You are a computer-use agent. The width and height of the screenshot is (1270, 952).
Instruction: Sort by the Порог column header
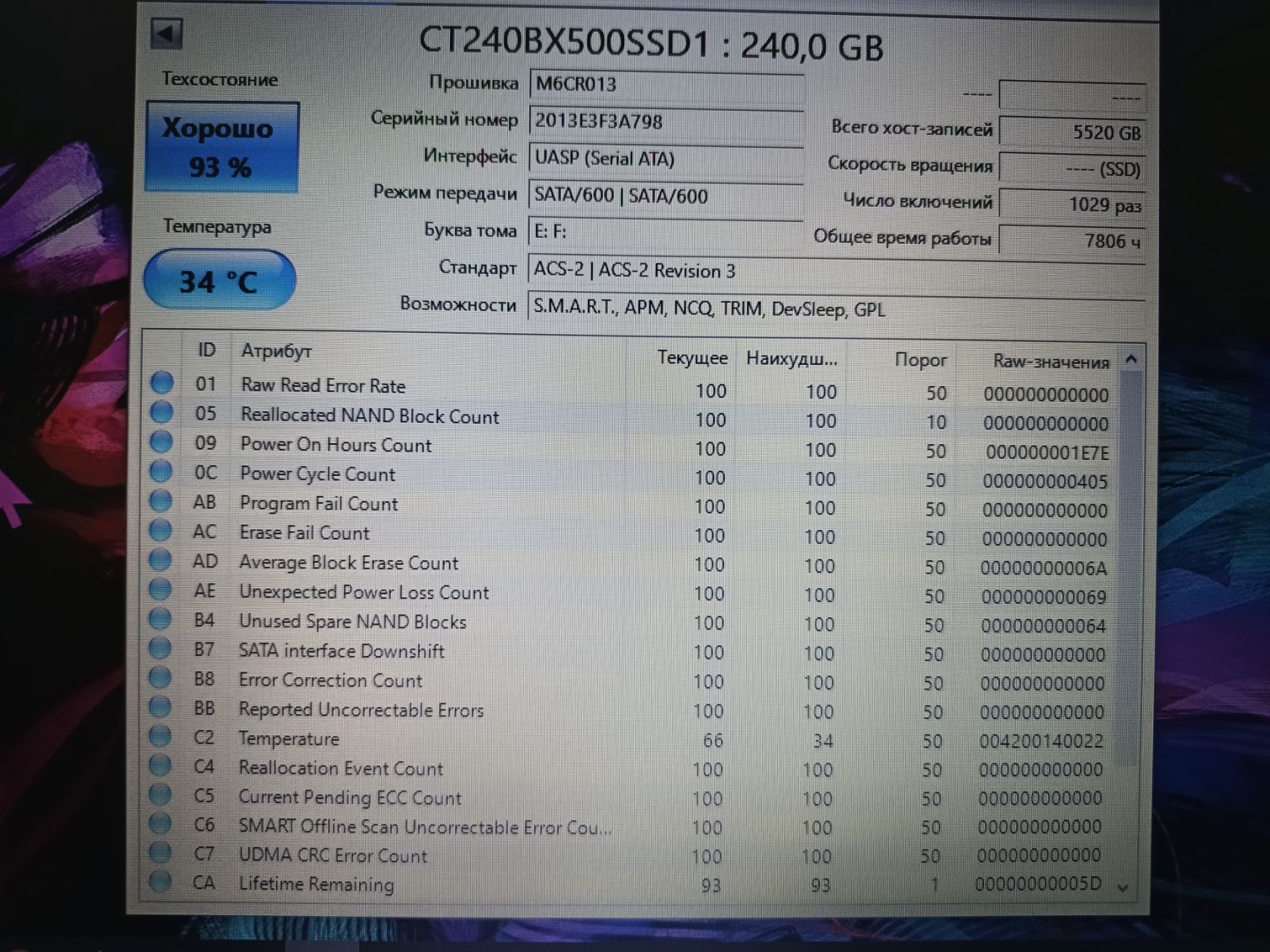click(920, 360)
